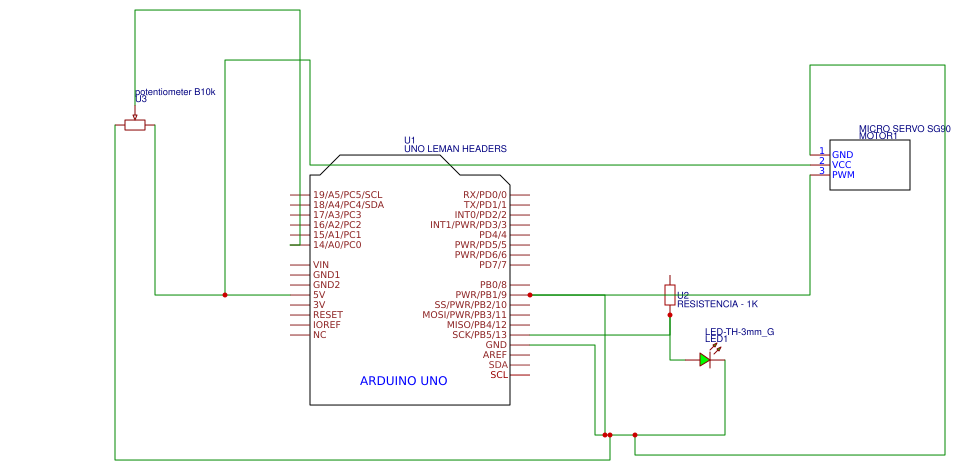The width and height of the screenshot is (962, 470).
Task: Select the GND1 pin
Action: pos(326,275)
